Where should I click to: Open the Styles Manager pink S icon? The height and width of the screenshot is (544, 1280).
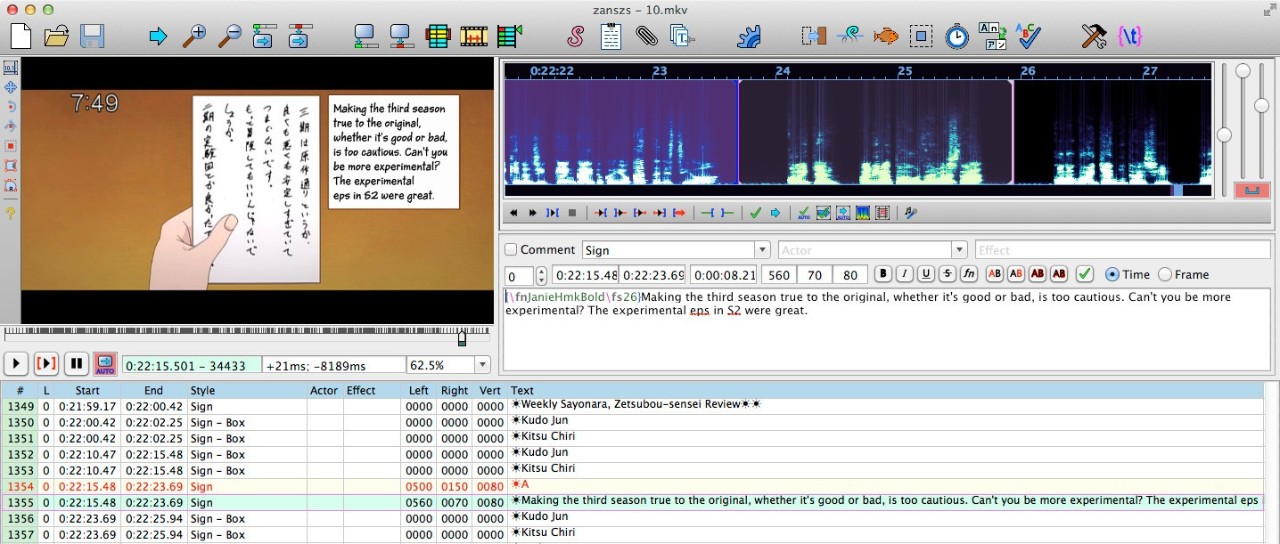click(575, 37)
